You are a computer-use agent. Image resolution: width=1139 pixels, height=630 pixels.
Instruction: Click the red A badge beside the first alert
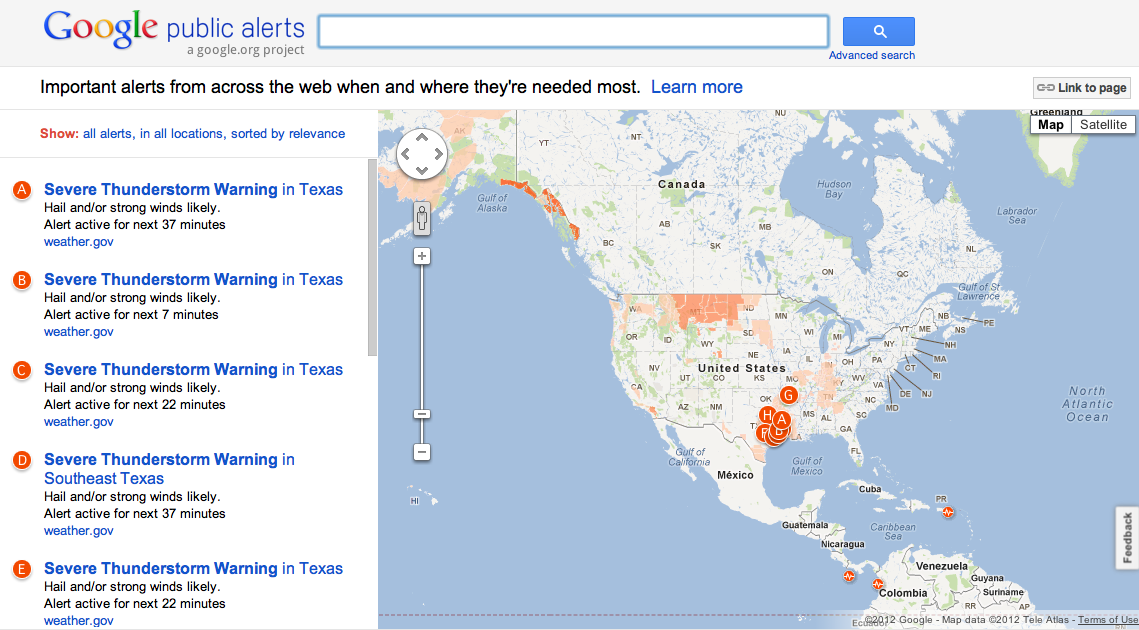click(x=21, y=189)
